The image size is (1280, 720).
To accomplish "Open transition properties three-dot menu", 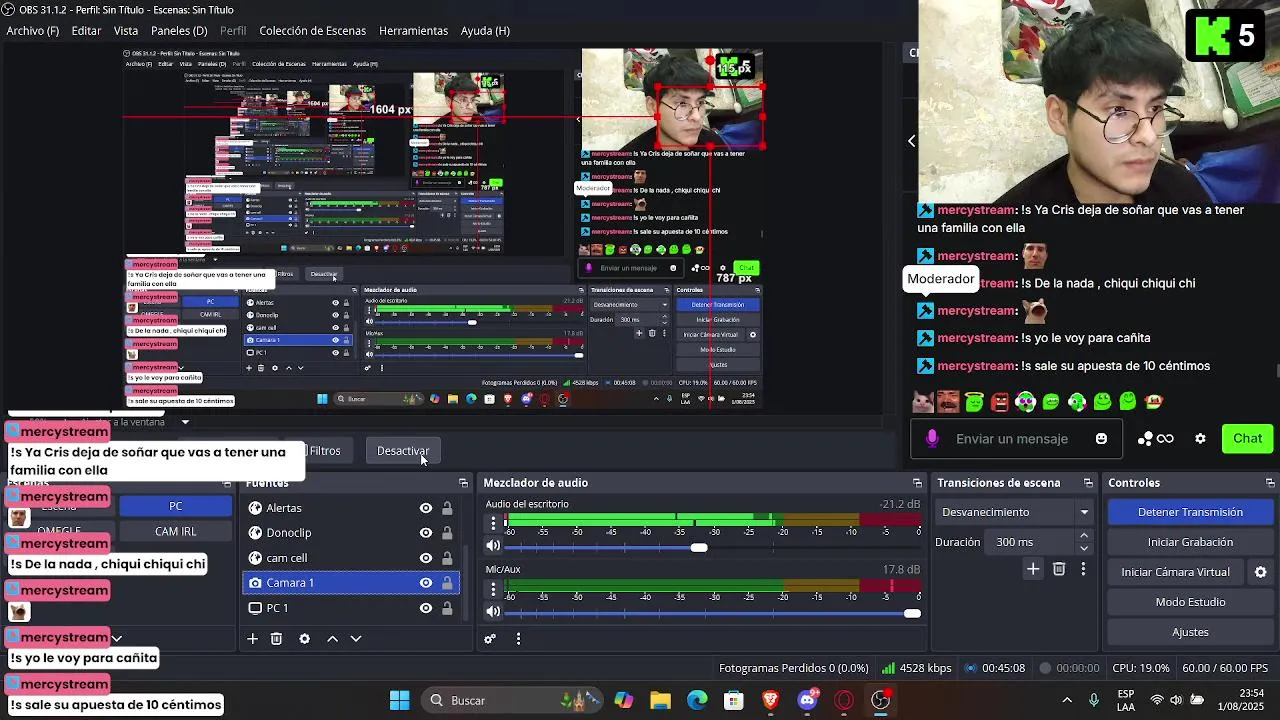I will point(1083,569).
